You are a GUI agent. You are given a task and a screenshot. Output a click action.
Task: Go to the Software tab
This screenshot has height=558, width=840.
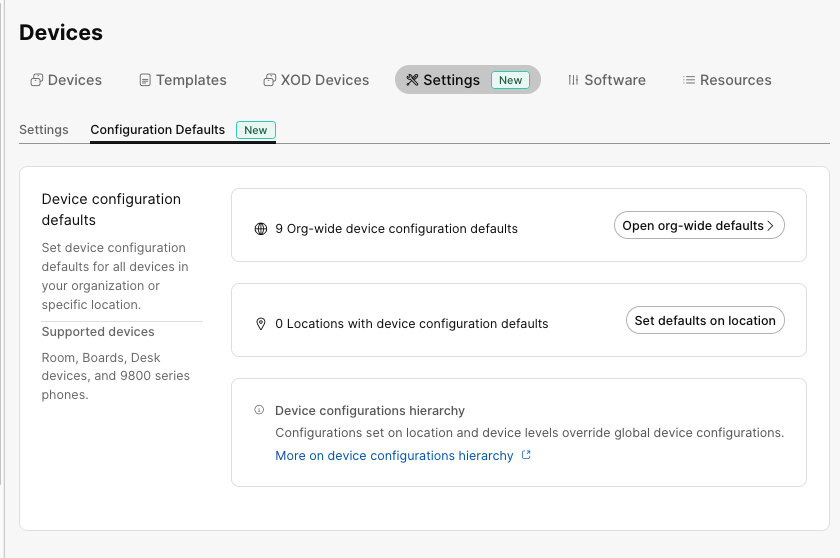pos(614,80)
